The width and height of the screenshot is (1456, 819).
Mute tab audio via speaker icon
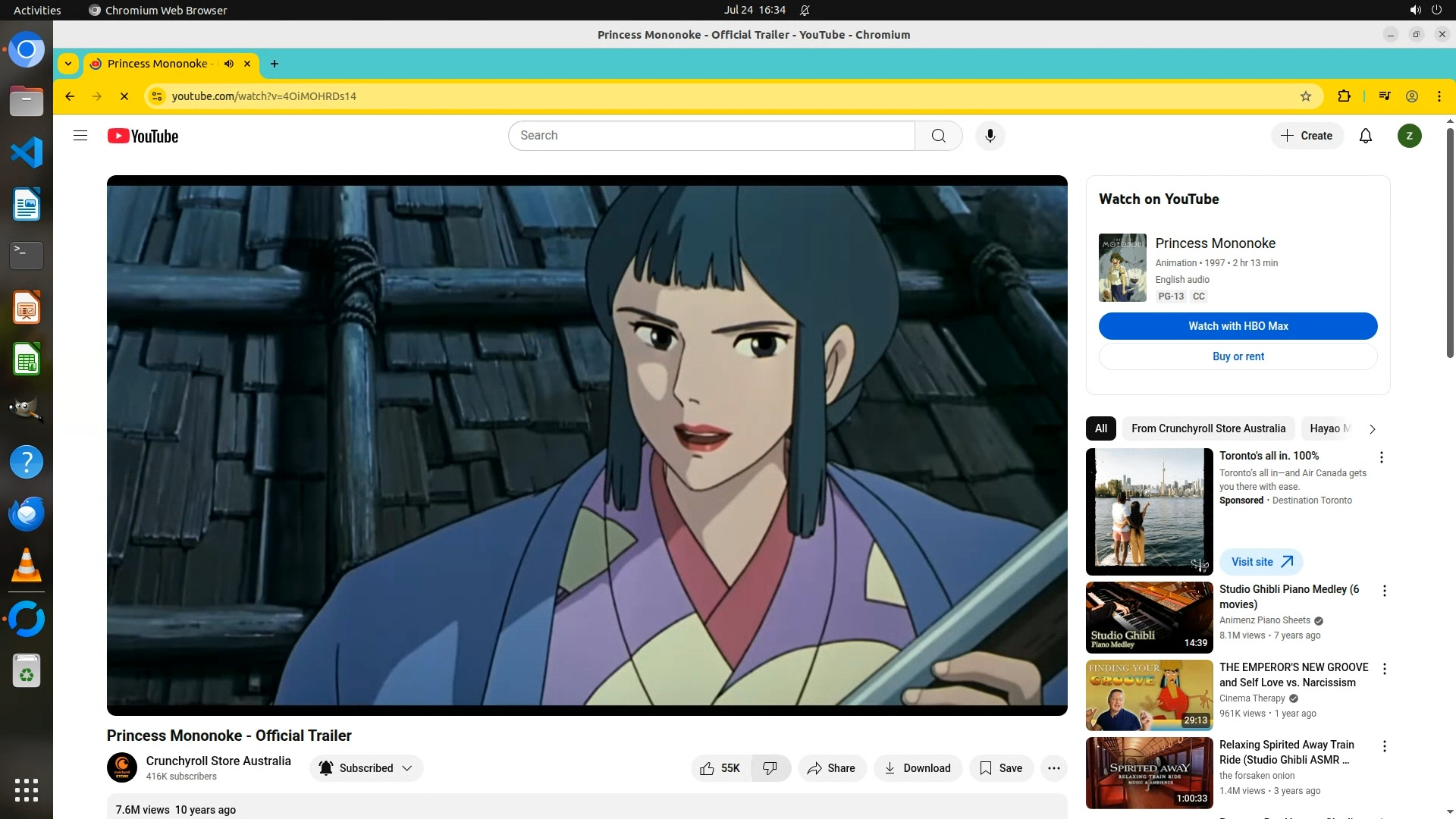point(229,64)
